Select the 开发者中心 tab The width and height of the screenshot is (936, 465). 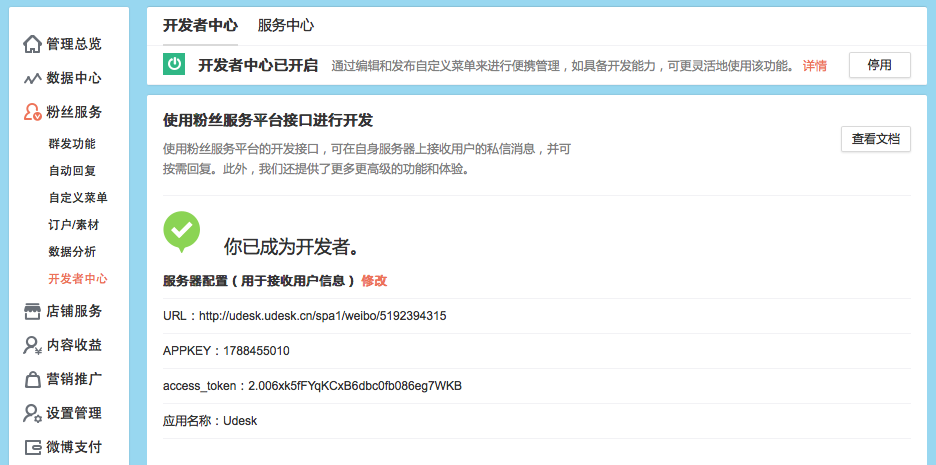click(x=200, y=25)
